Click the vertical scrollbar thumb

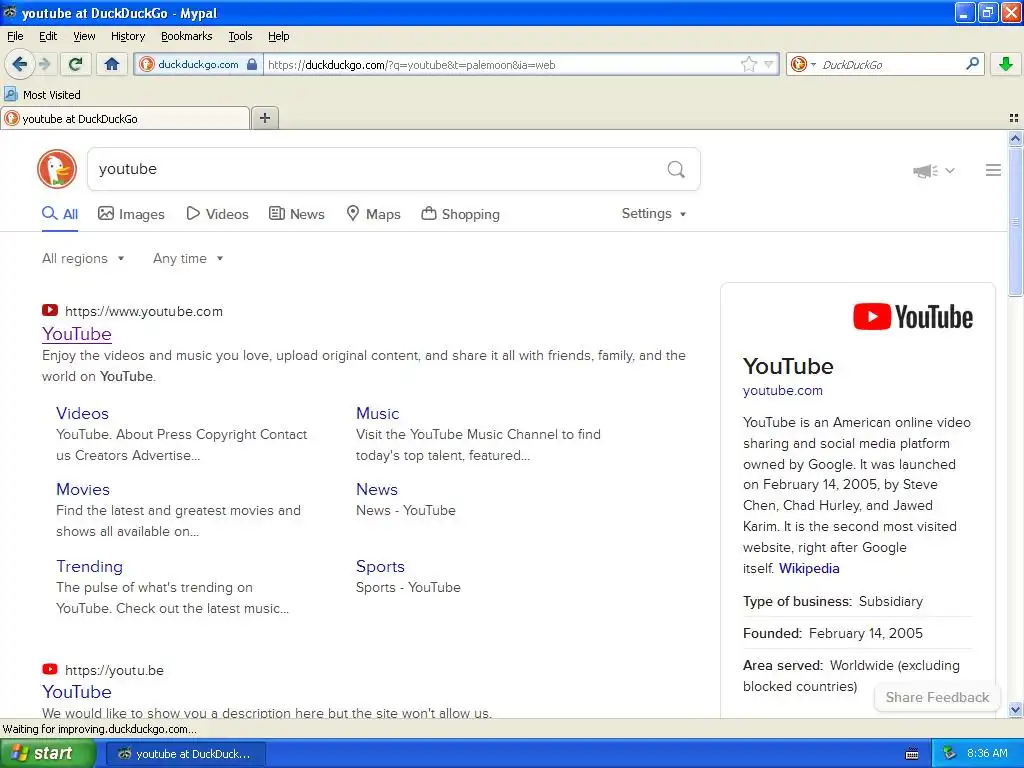click(1015, 222)
